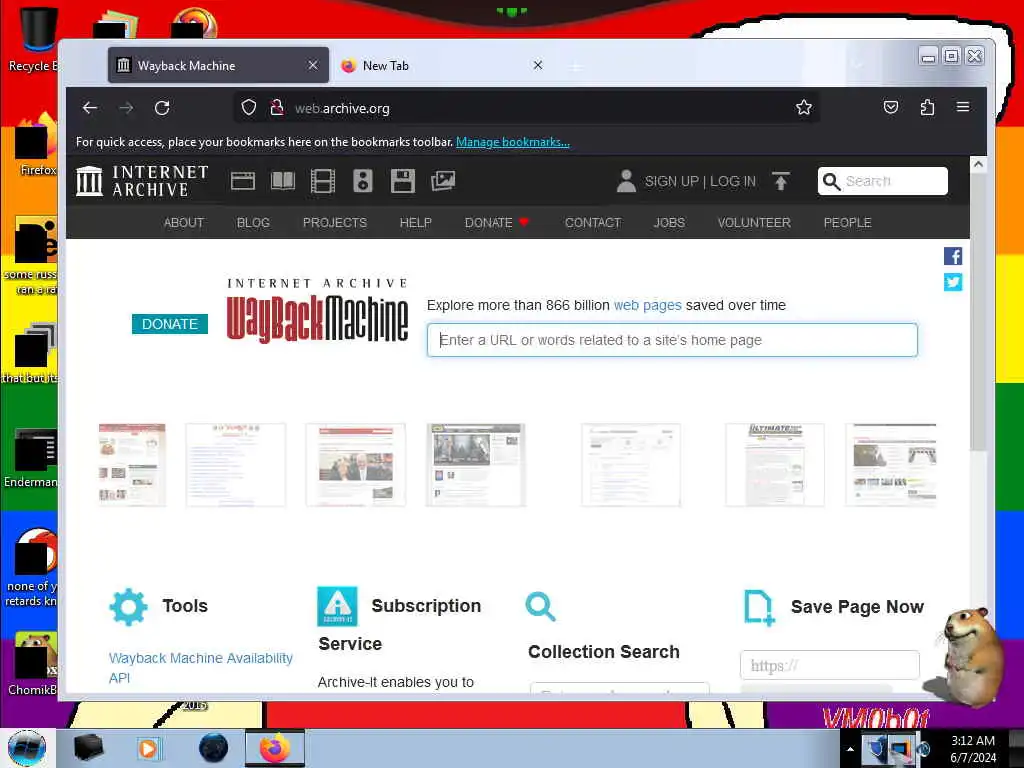Viewport: 1024px width, 768px height.
Task: Click the browser address bar
Action: pos(526,108)
